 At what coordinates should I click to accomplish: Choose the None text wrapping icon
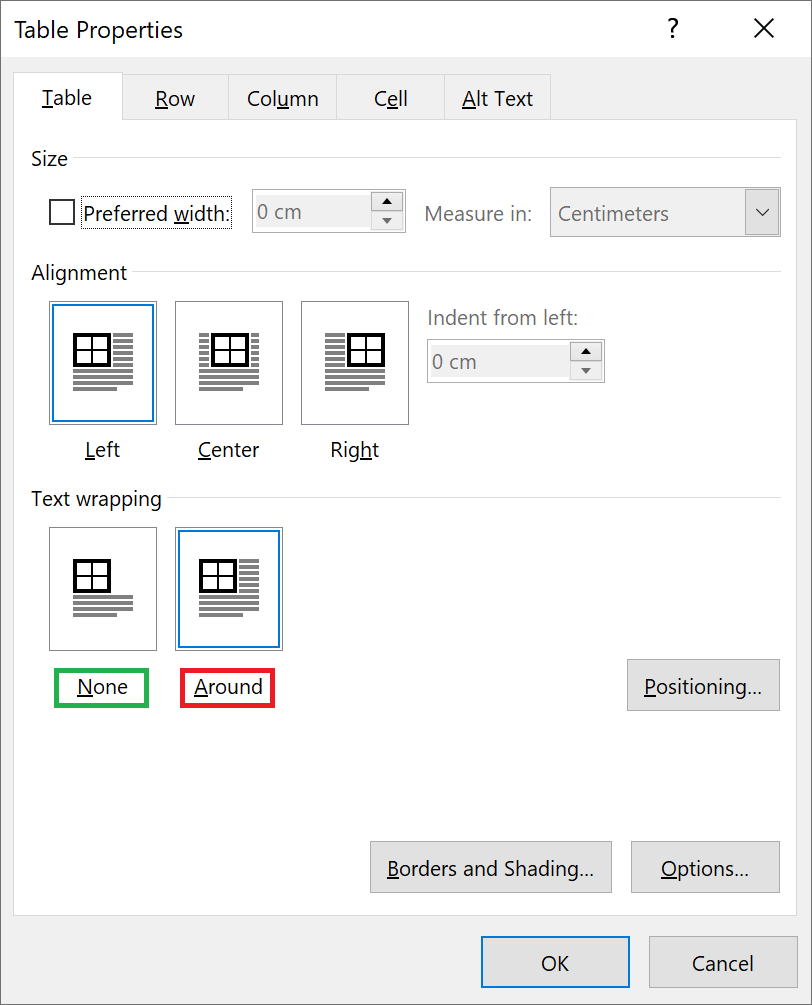(103, 588)
